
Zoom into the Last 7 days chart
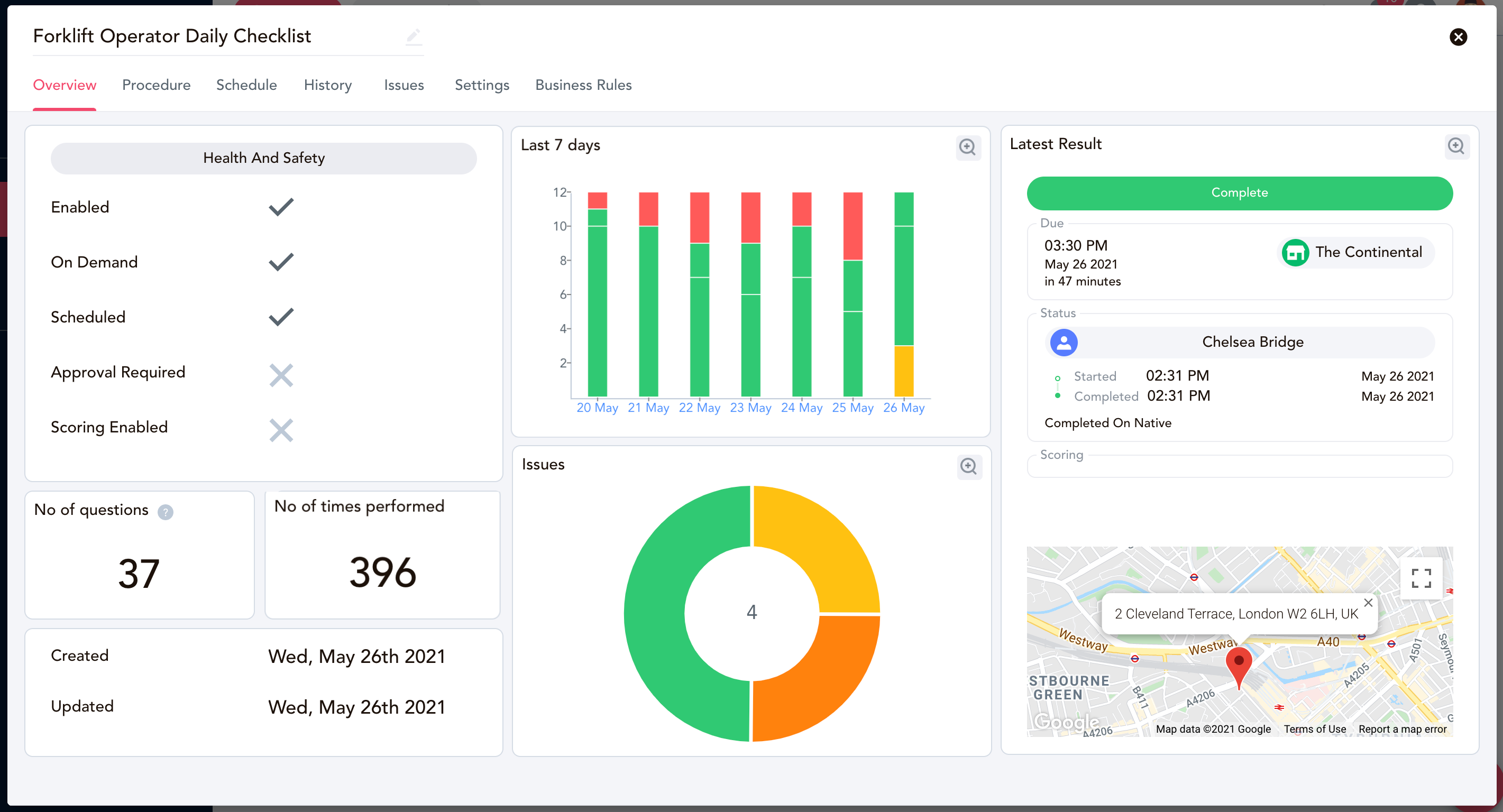point(967,147)
